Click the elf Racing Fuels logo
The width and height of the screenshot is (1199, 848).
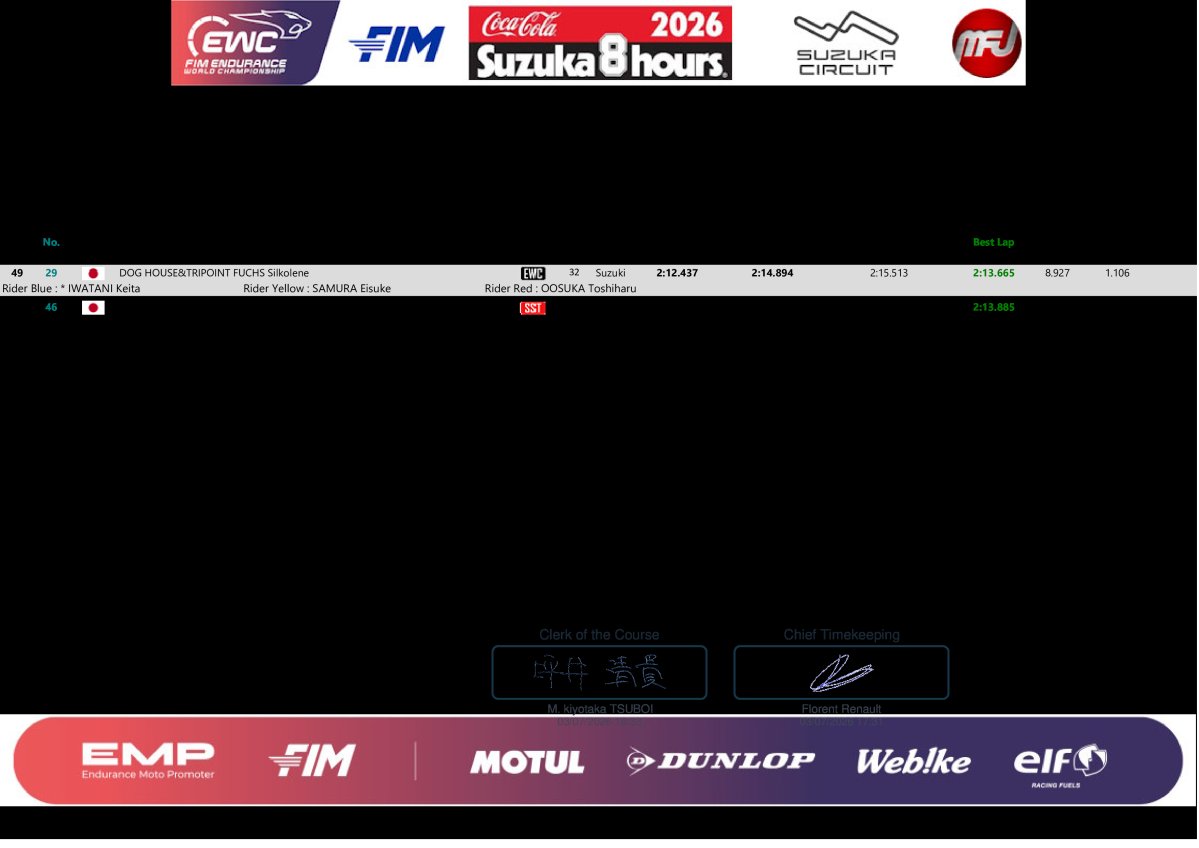pyautogui.click(x=1060, y=765)
